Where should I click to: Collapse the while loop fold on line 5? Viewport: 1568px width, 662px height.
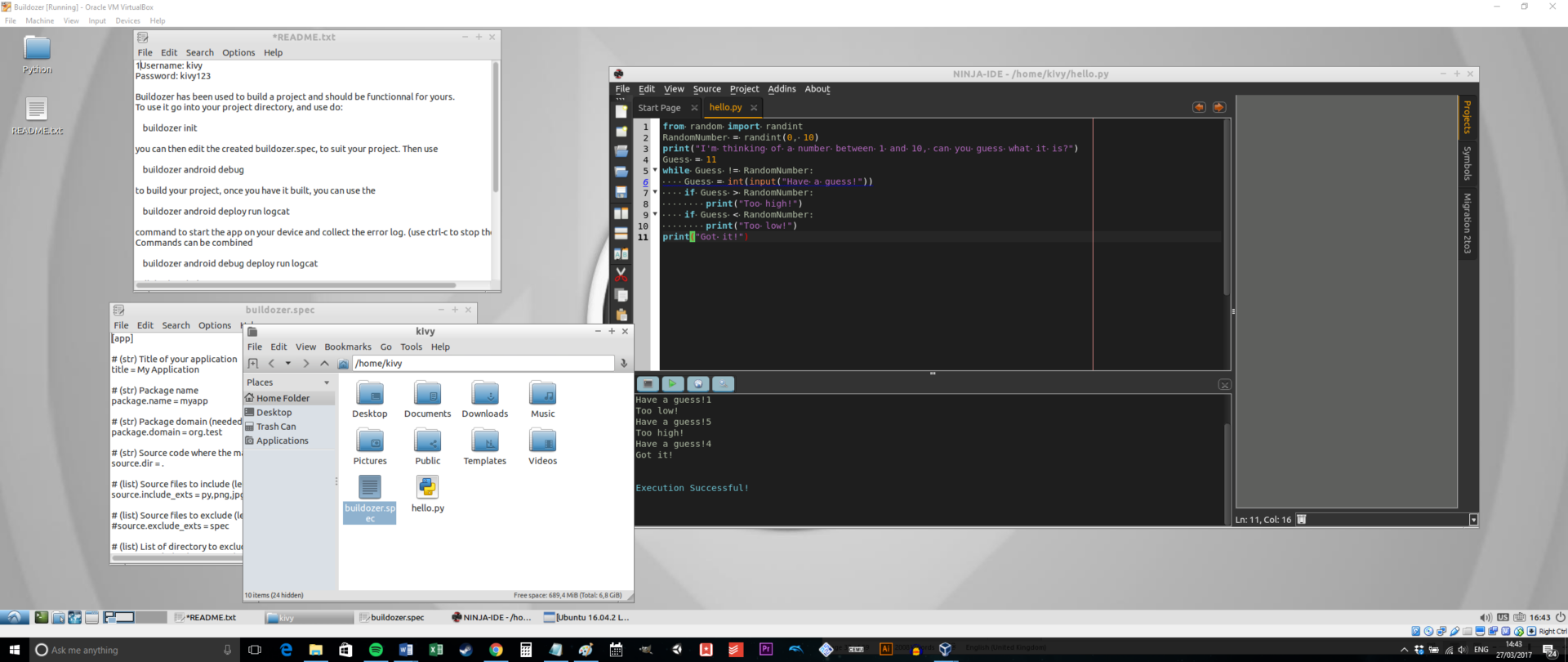[x=655, y=171]
